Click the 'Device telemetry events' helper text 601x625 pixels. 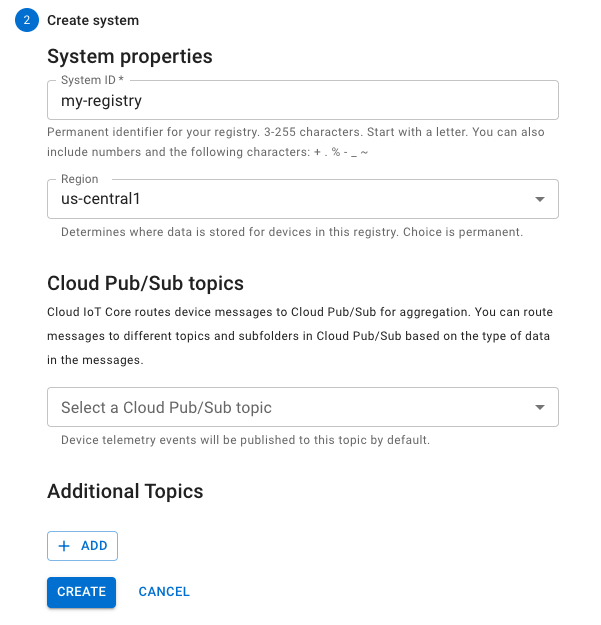click(x=245, y=440)
